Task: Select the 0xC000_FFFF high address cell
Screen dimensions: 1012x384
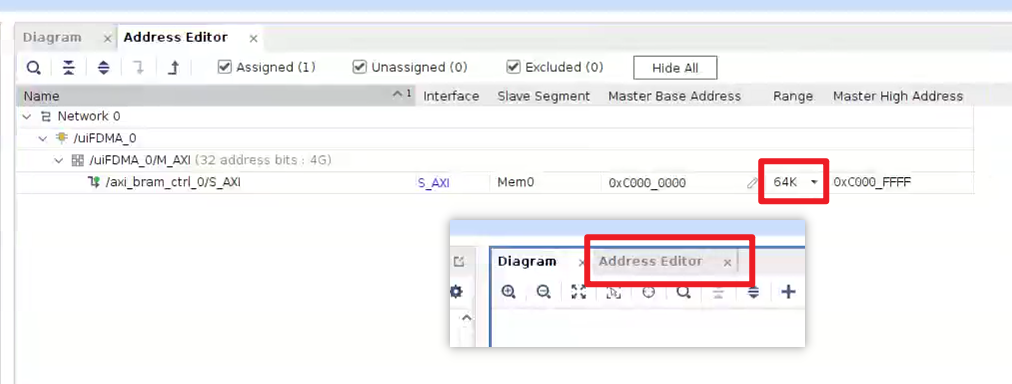Action: (x=872, y=183)
